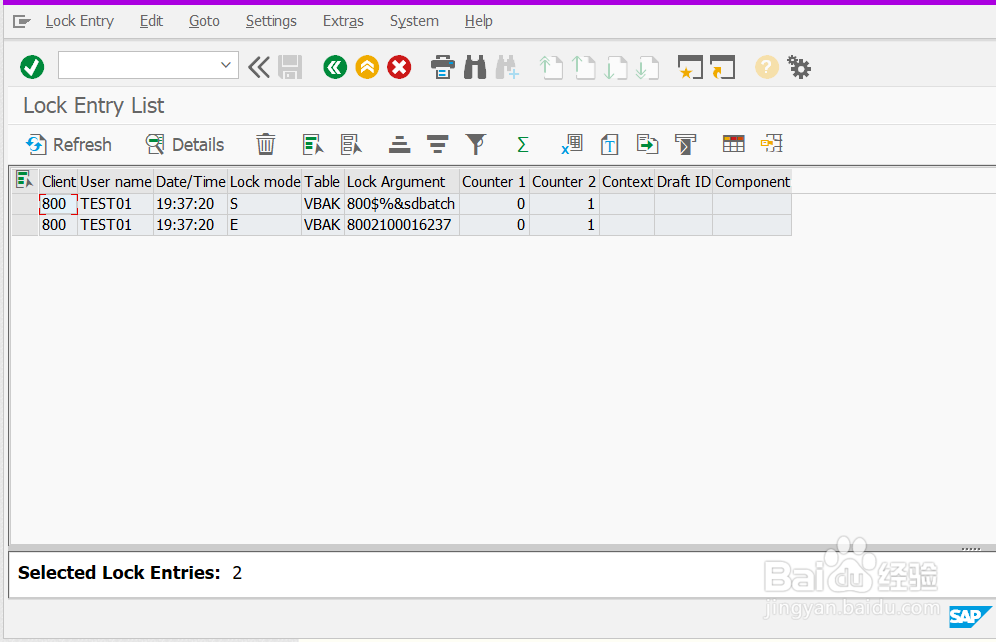The image size is (996, 642).
Task: Click the Local File export icon
Action: (x=647, y=144)
